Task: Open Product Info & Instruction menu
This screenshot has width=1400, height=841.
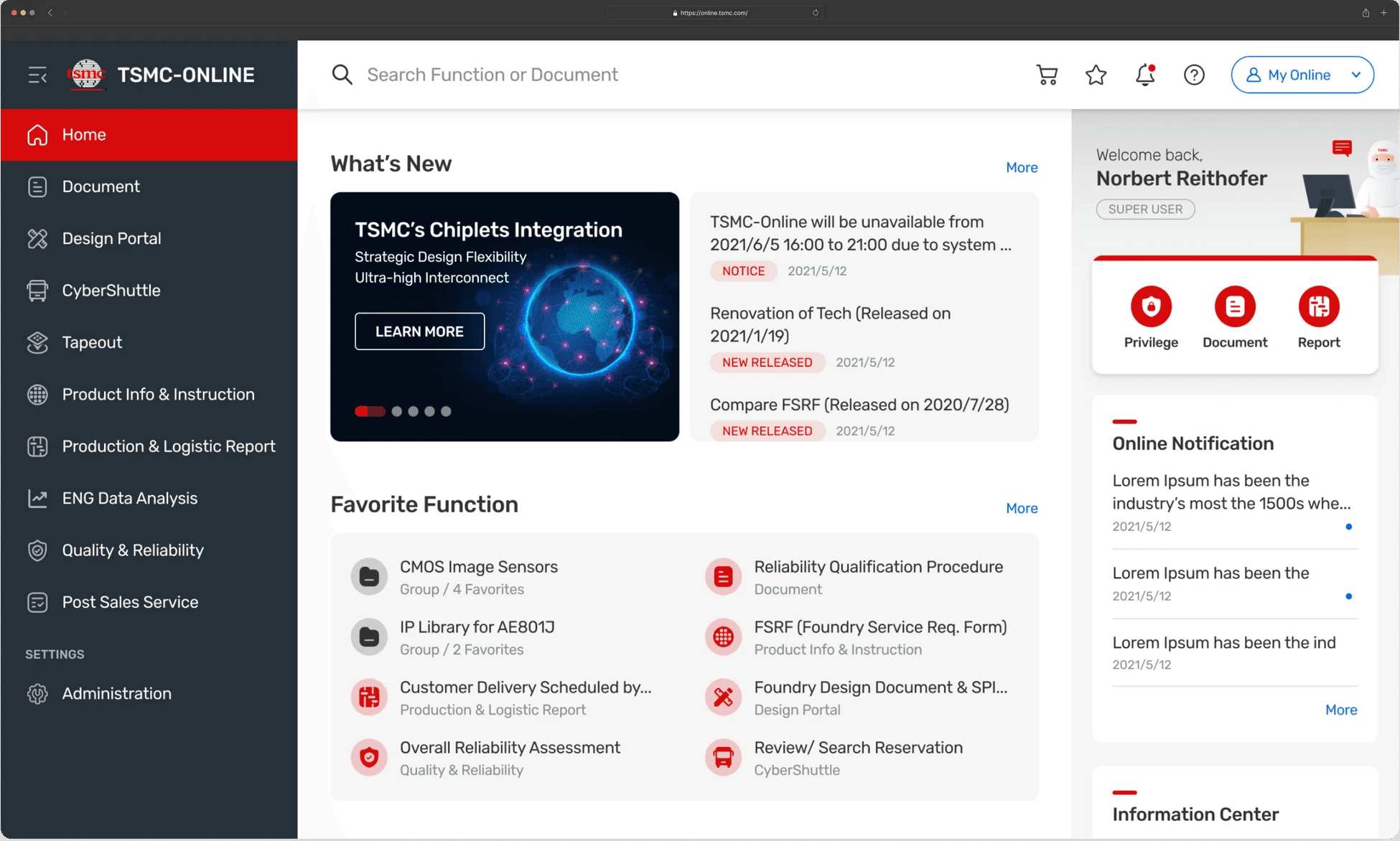Action: point(149,395)
